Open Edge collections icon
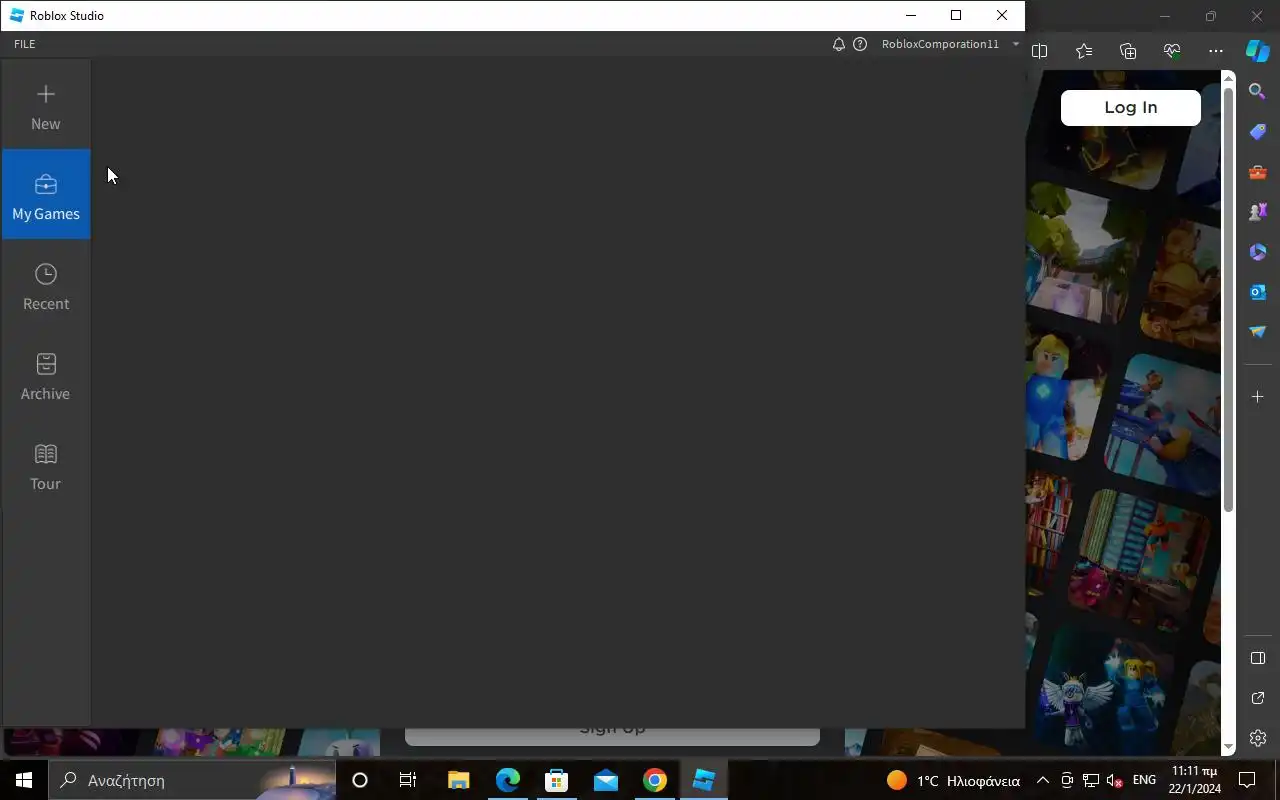Viewport: 1280px width, 800px height. pyautogui.click(x=1128, y=51)
